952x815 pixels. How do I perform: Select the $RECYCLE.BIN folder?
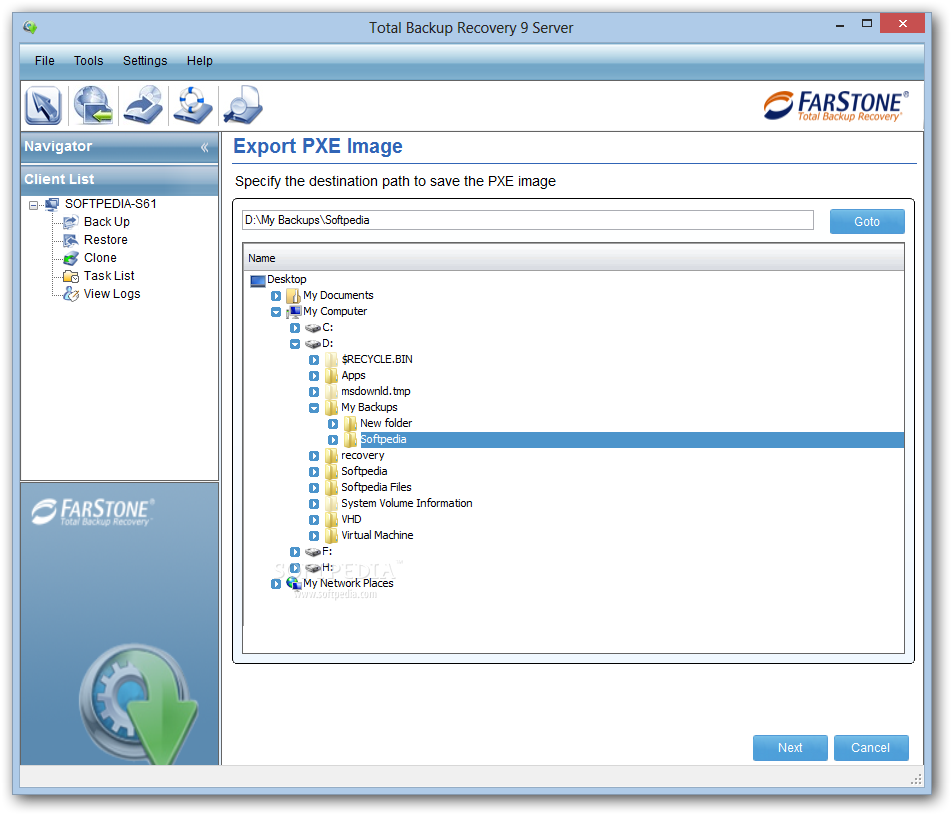(x=377, y=360)
